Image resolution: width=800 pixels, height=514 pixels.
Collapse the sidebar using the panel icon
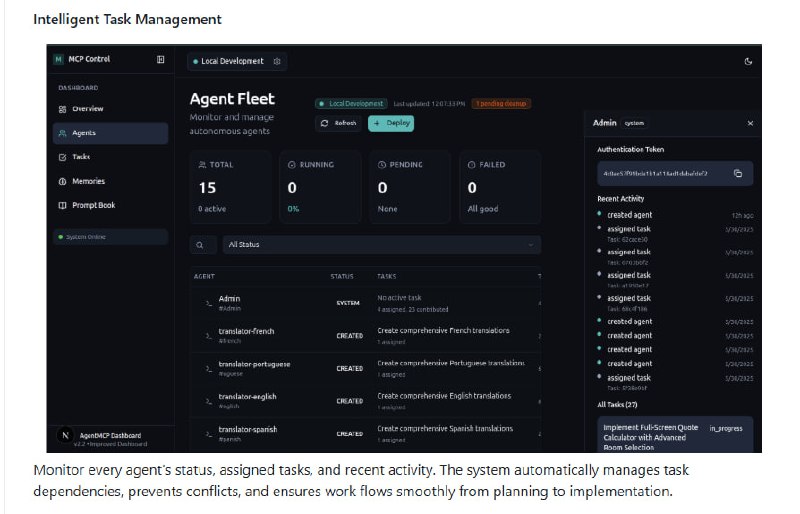pyautogui.click(x=161, y=60)
